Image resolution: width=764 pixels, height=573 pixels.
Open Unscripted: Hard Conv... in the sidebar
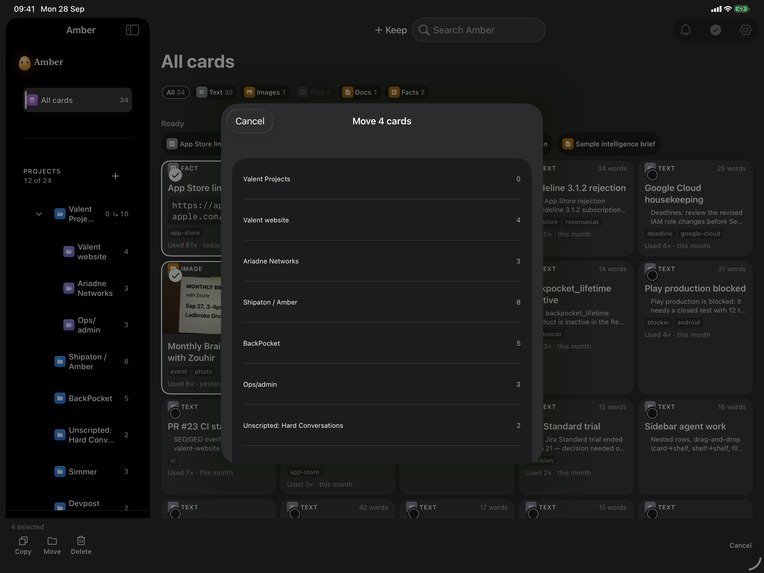pos(91,435)
